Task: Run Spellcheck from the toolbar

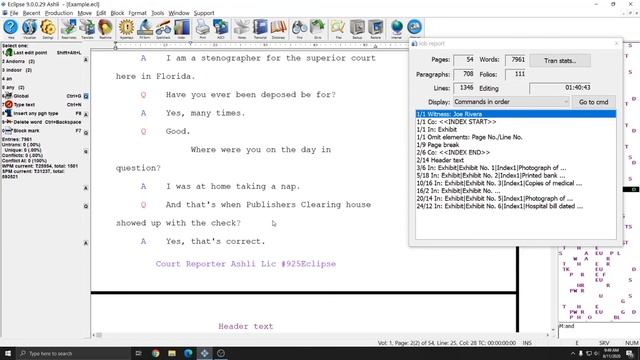Action: pyautogui.click(x=163, y=29)
